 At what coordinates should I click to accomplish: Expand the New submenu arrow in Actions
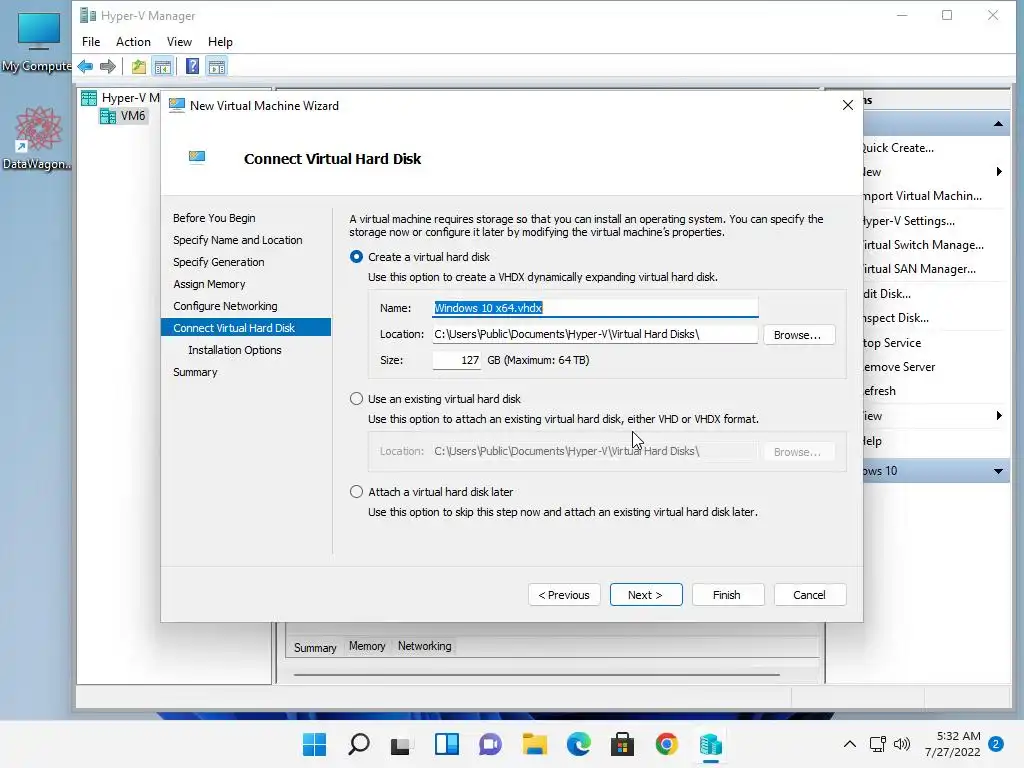click(x=999, y=172)
